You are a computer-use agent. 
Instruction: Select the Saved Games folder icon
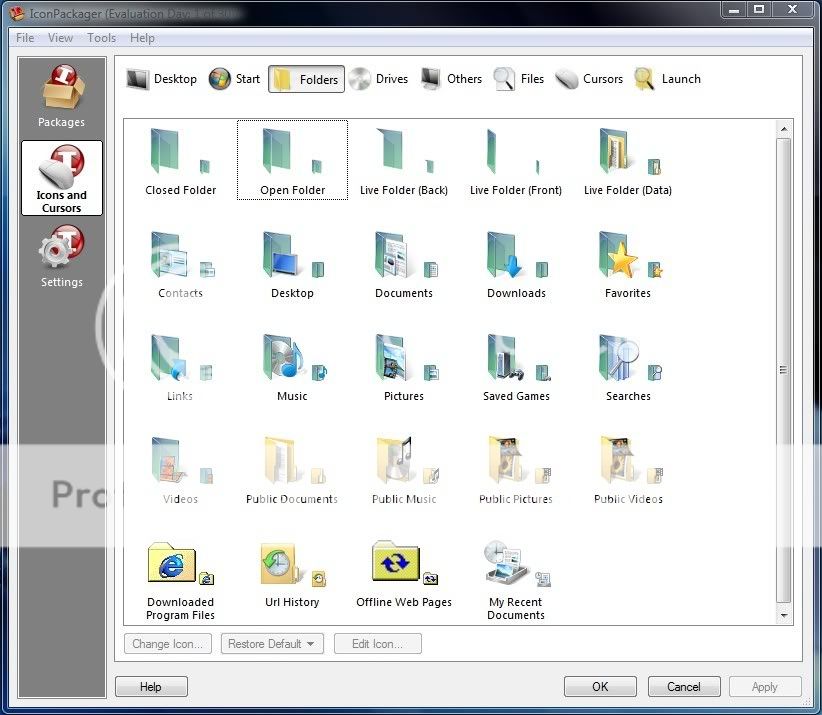pyautogui.click(x=516, y=366)
